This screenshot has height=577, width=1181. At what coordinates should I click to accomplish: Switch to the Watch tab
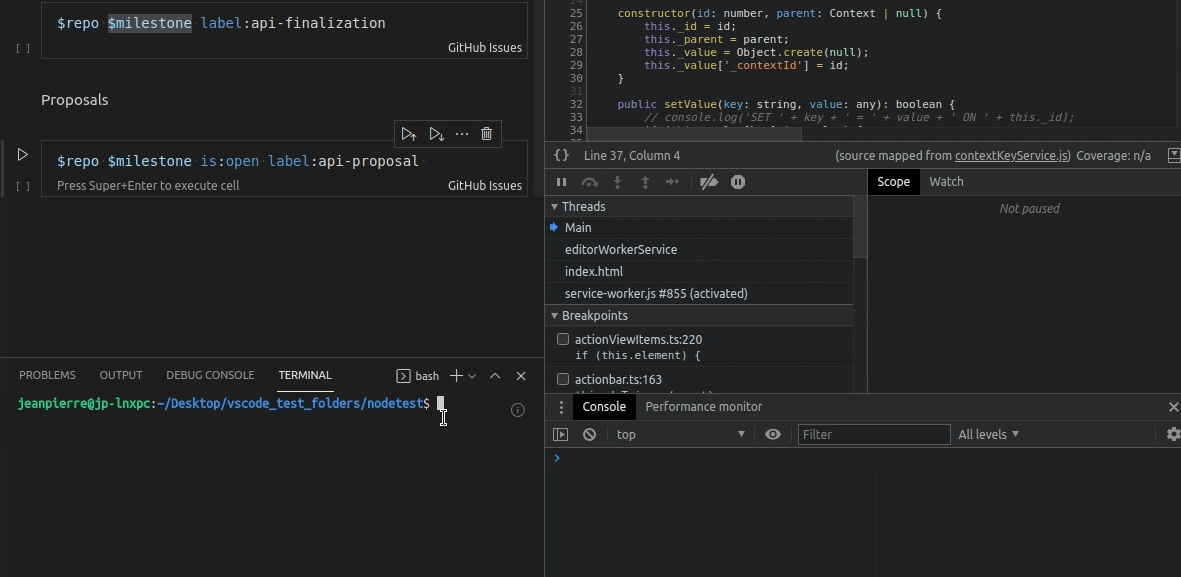click(x=948, y=181)
